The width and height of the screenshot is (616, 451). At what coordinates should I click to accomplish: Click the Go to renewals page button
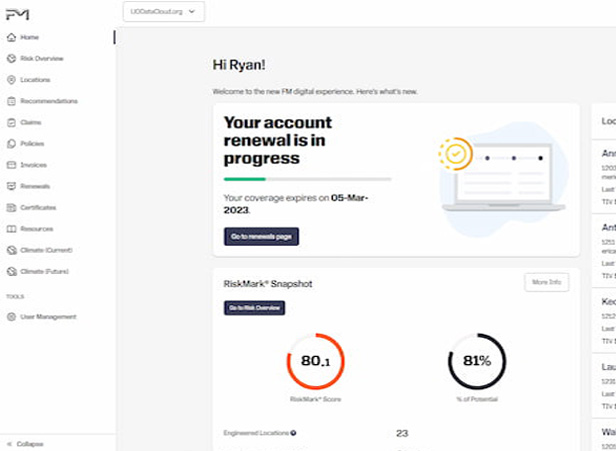(x=261, y=236)
